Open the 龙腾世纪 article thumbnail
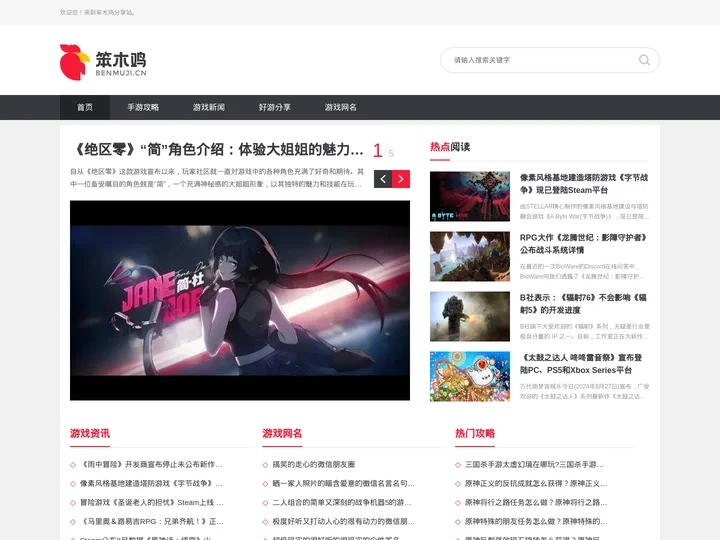 tap(470, 256)
